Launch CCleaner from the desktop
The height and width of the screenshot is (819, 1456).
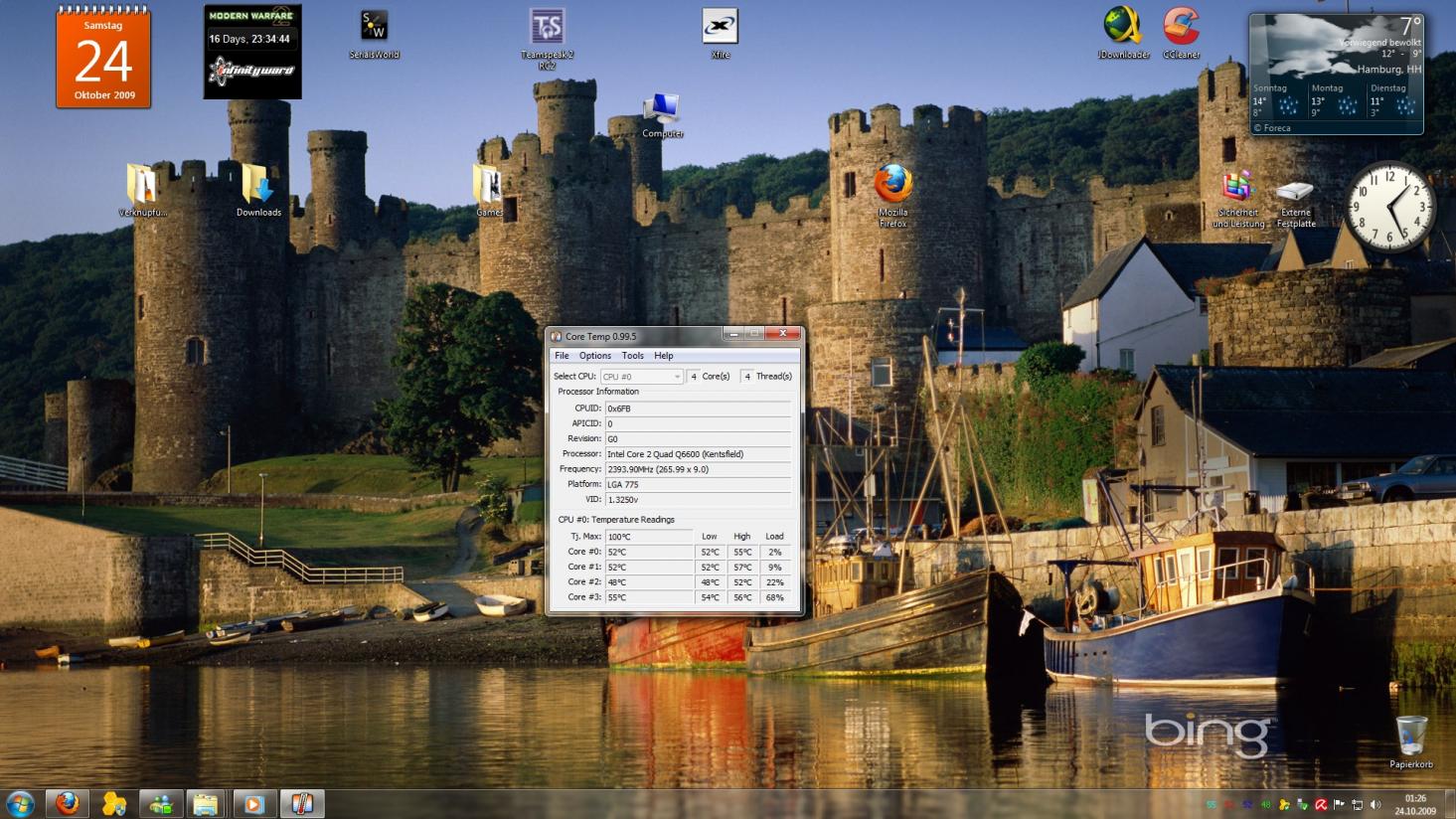click(x=1181, y=33)
